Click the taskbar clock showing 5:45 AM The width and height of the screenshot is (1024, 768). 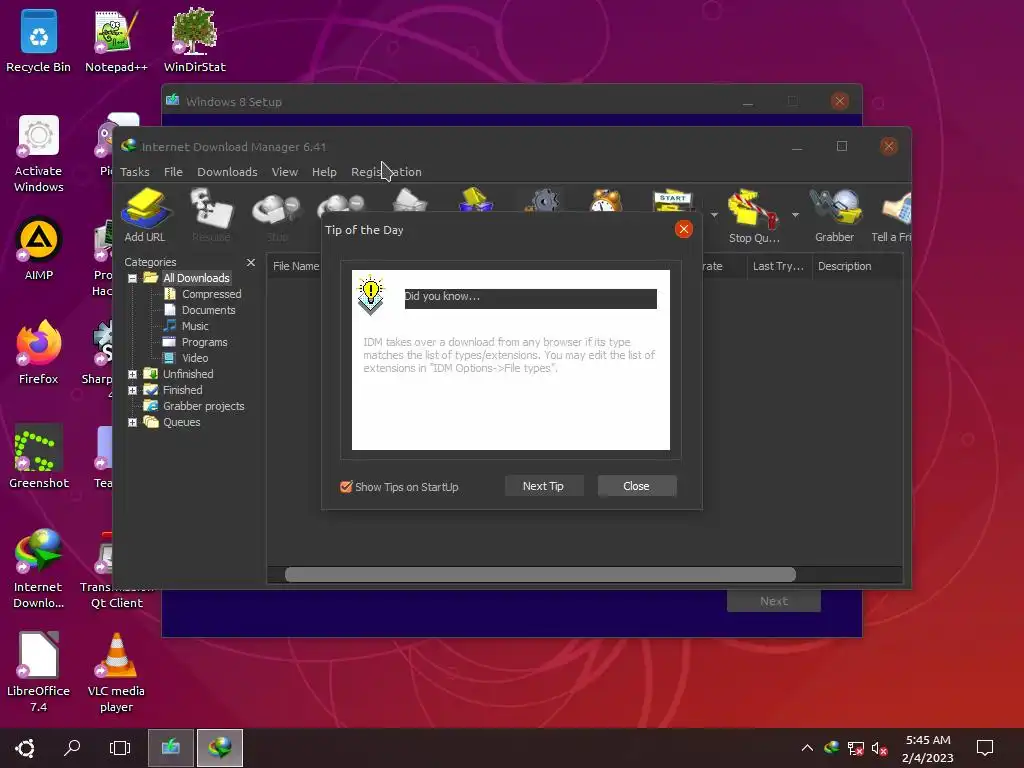pyautogui.click(x=927, y=748)
